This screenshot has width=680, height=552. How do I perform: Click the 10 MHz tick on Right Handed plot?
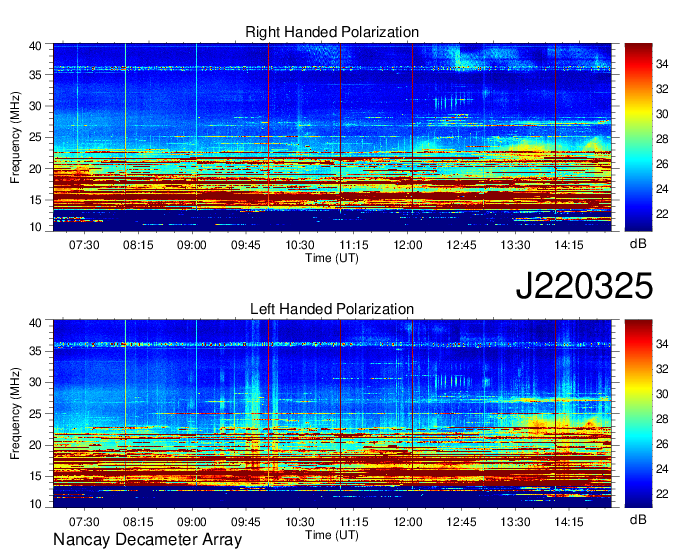(x=35, y=227)
